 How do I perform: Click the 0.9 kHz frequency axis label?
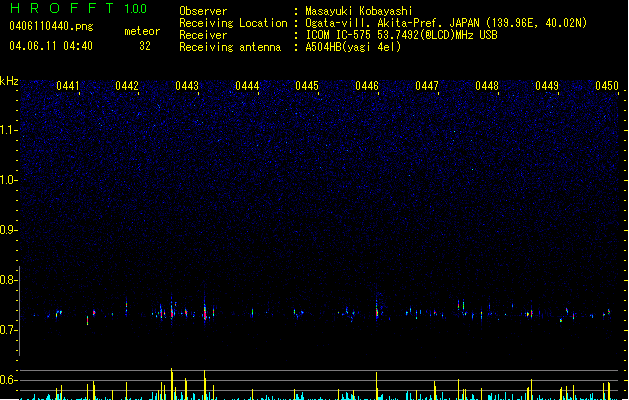9,230
